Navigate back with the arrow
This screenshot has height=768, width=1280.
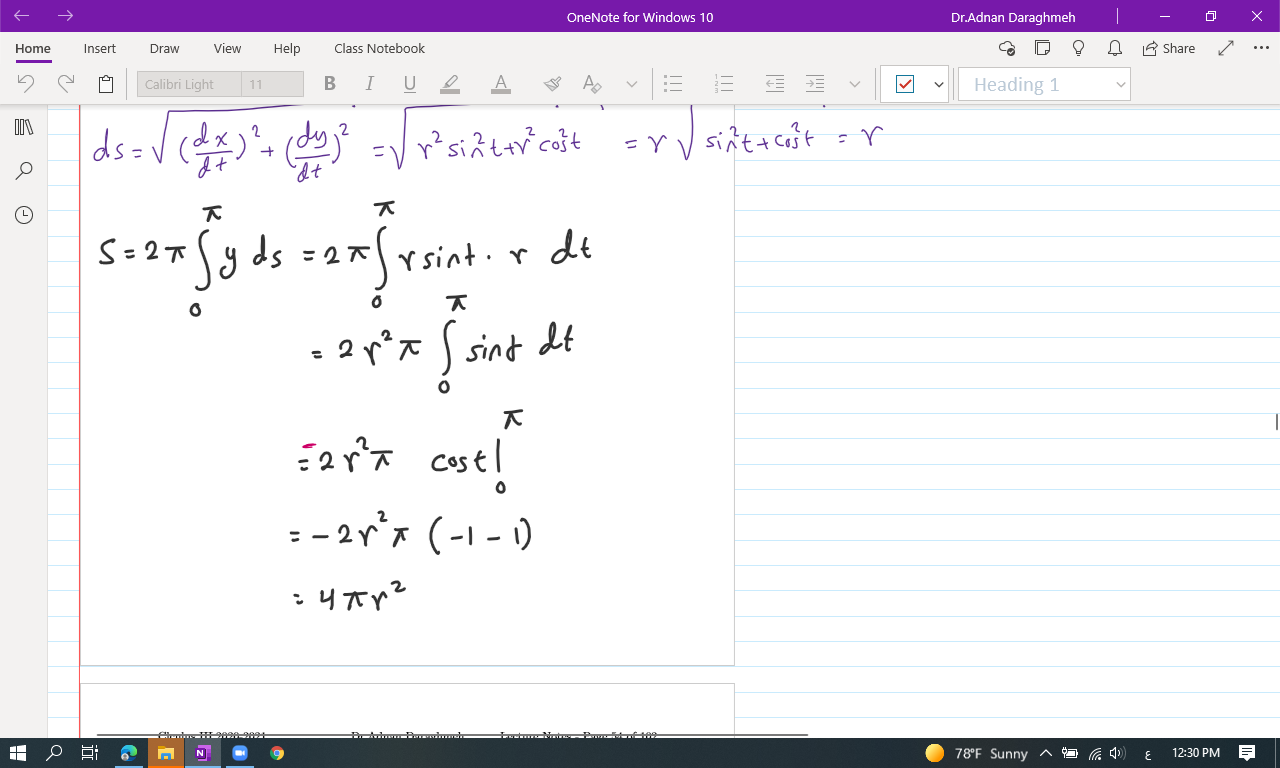tap(22, 16)
